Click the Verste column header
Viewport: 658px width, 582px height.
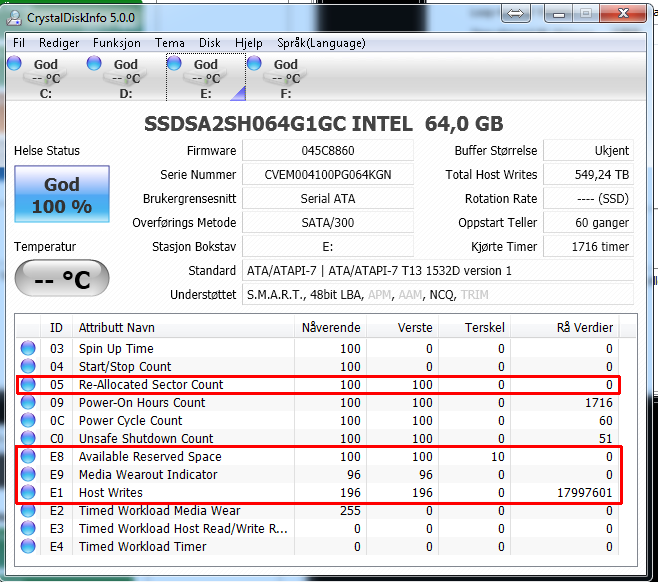(x=403, y=327)
